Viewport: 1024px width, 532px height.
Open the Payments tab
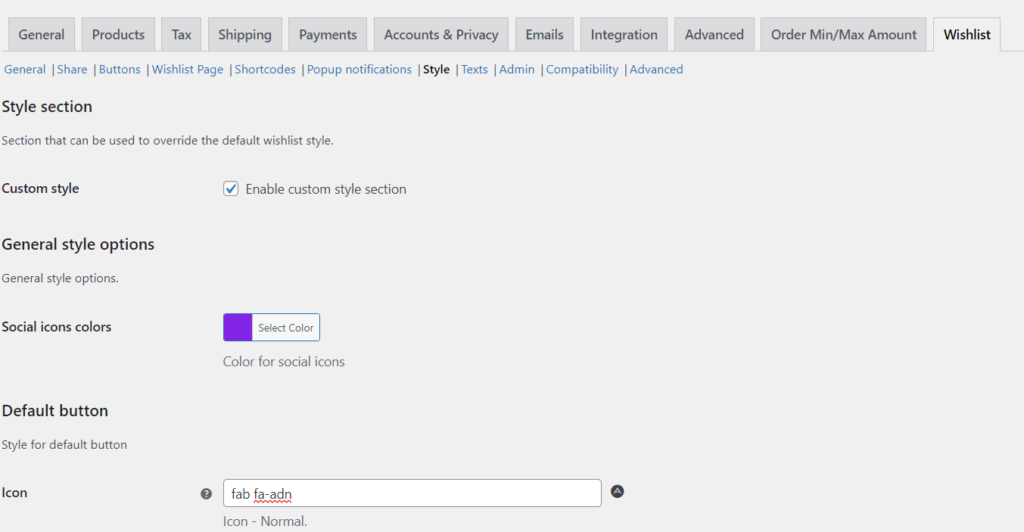(327, 34)
